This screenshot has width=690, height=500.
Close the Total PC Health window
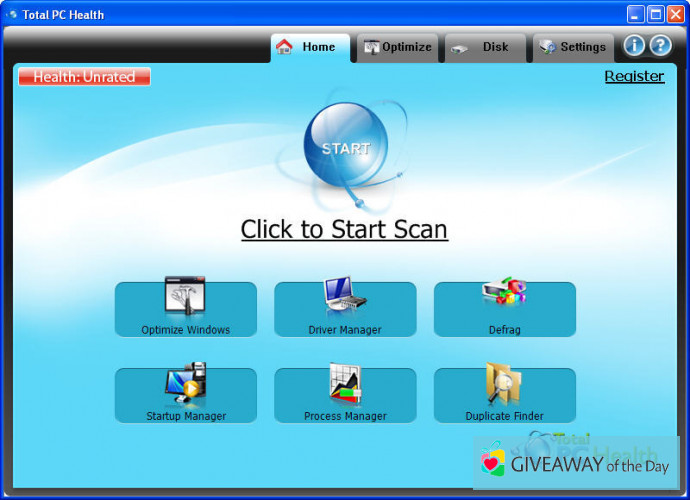675,14
